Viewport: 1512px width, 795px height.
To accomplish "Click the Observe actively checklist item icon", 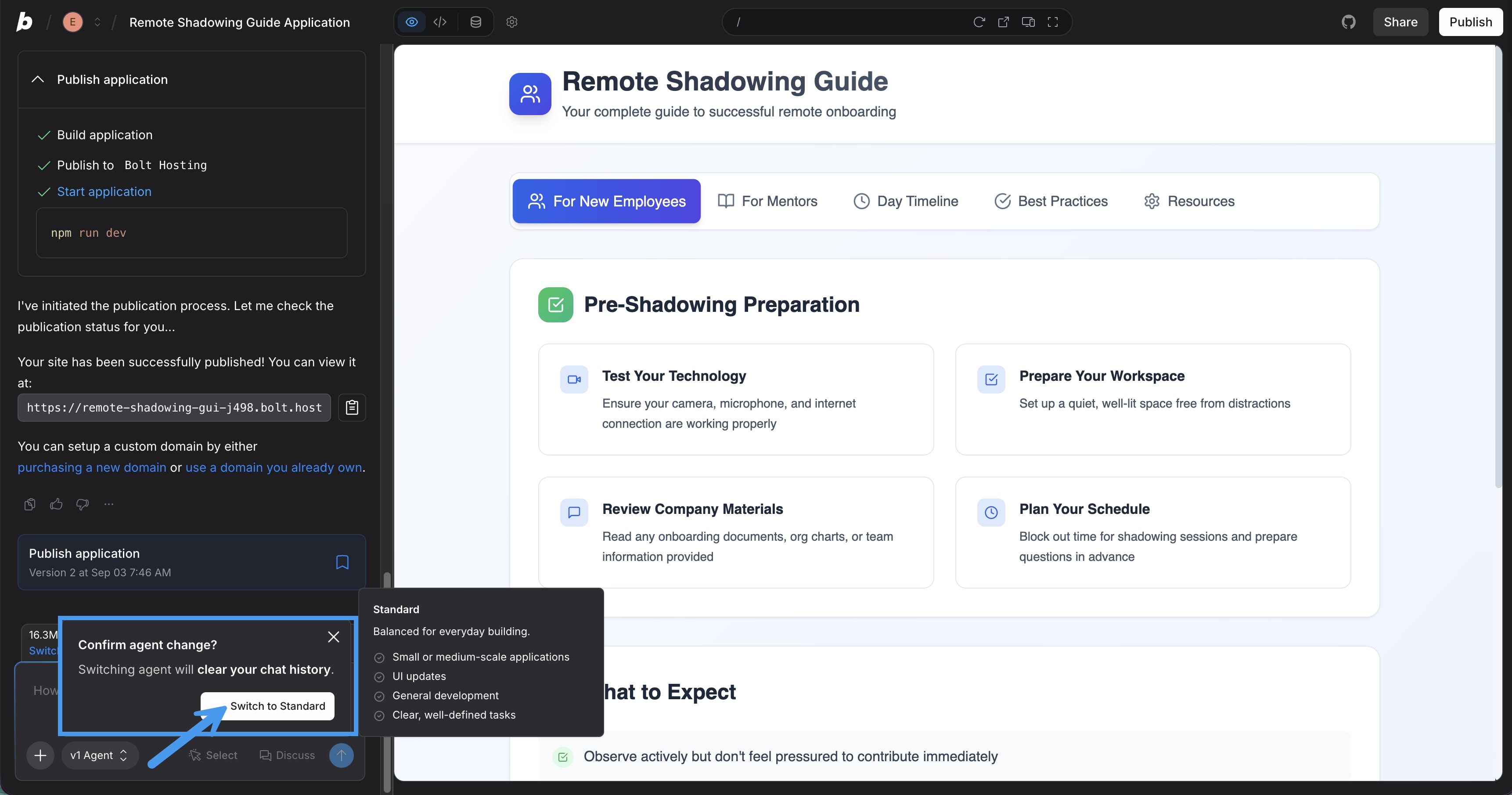I will click(x=562, y=757).
